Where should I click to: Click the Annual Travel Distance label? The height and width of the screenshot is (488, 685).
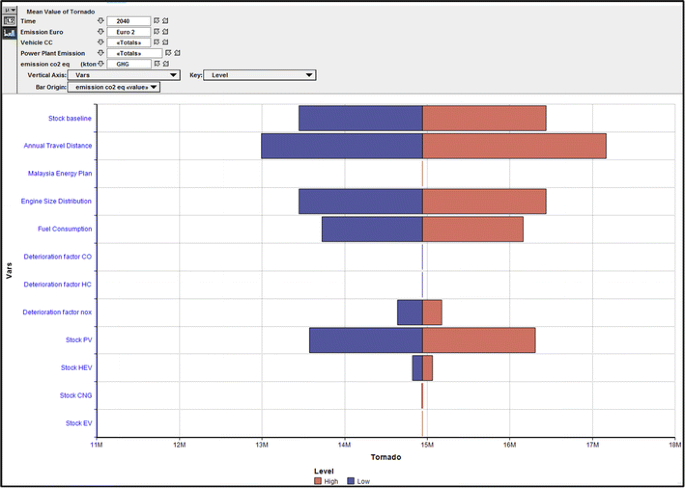pyautogui.click(x=58, y=145)
